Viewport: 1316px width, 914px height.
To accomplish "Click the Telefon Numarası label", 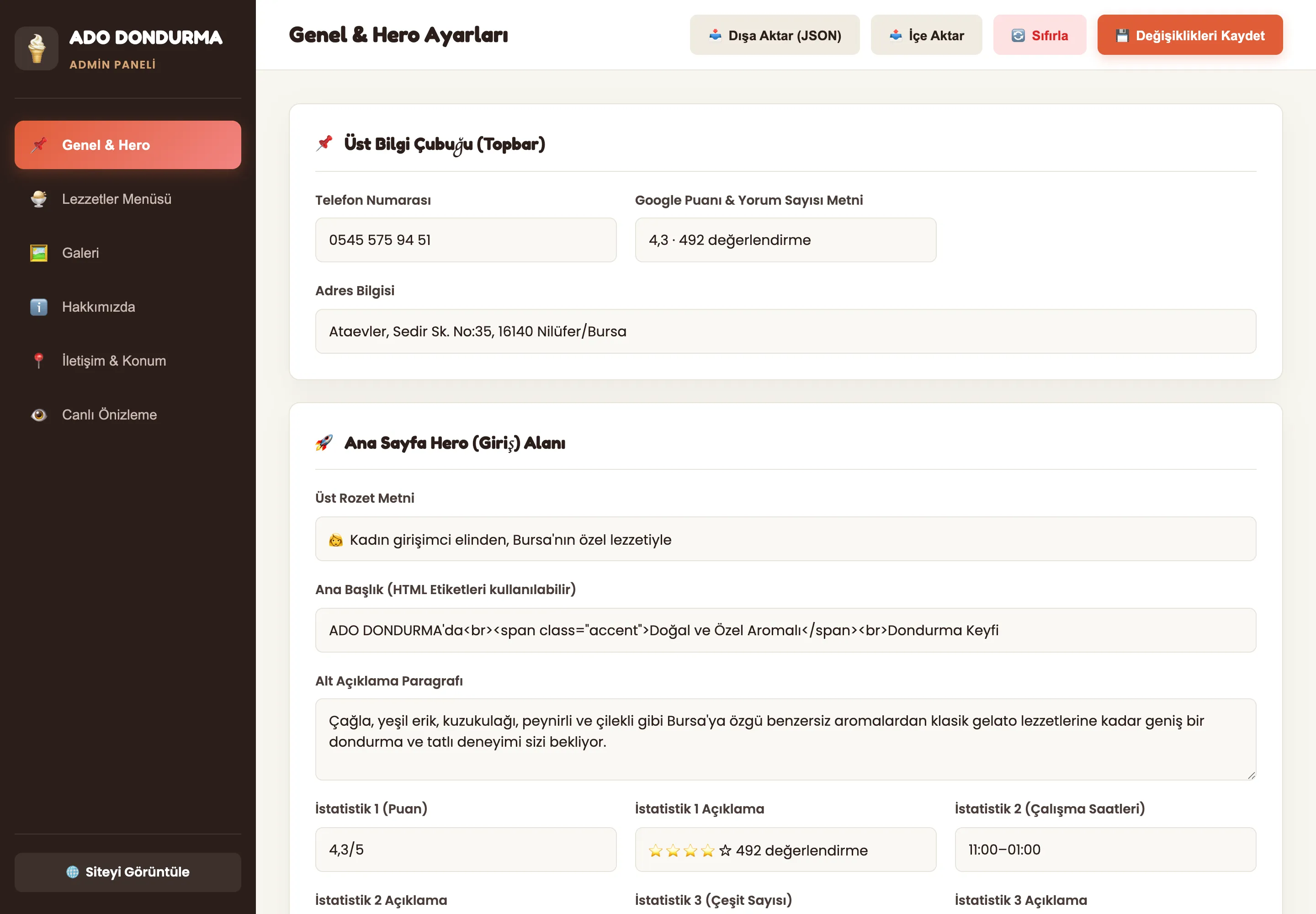I will [373, 200].
